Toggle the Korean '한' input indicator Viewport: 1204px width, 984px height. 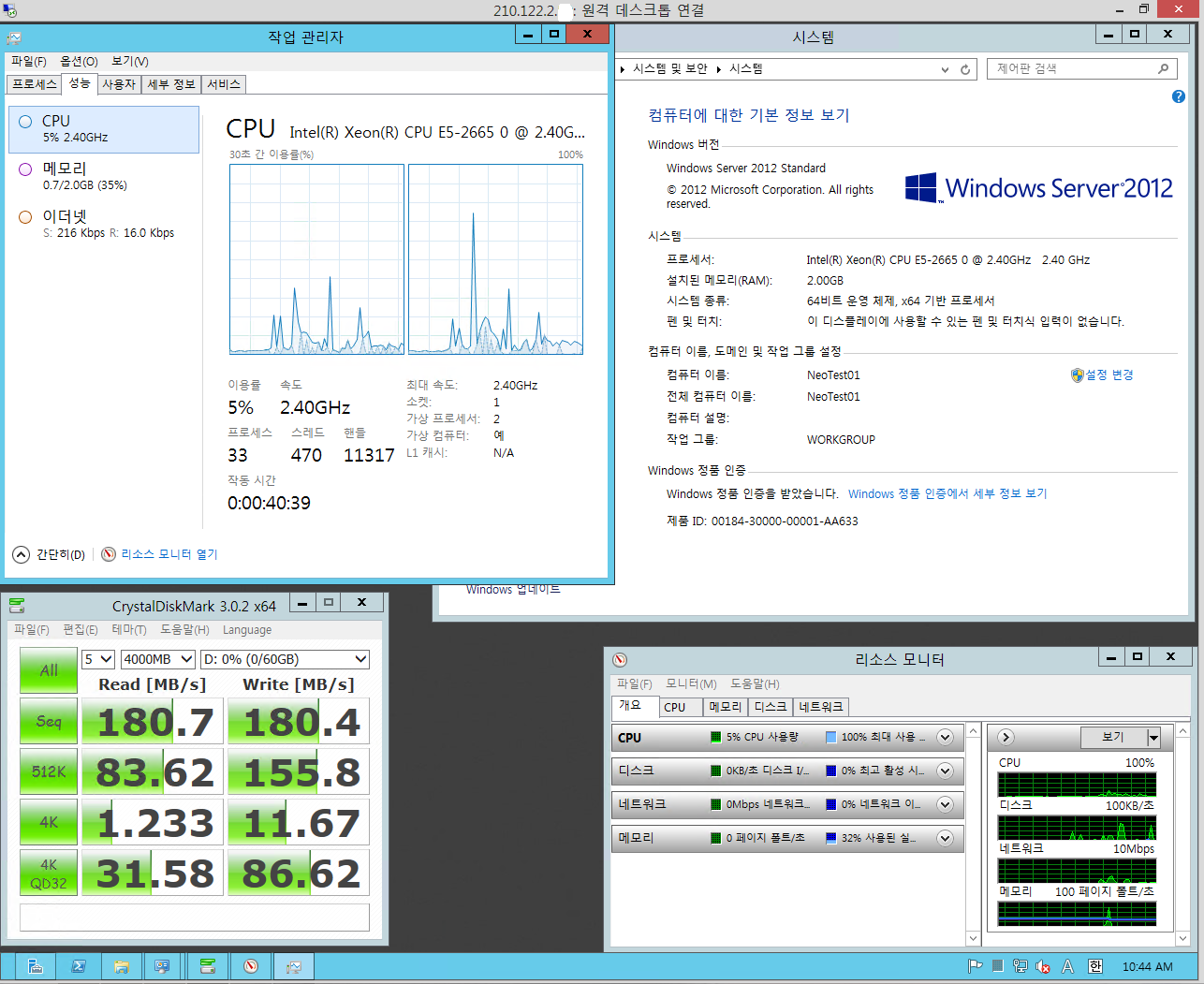(x=1095, y=966)
